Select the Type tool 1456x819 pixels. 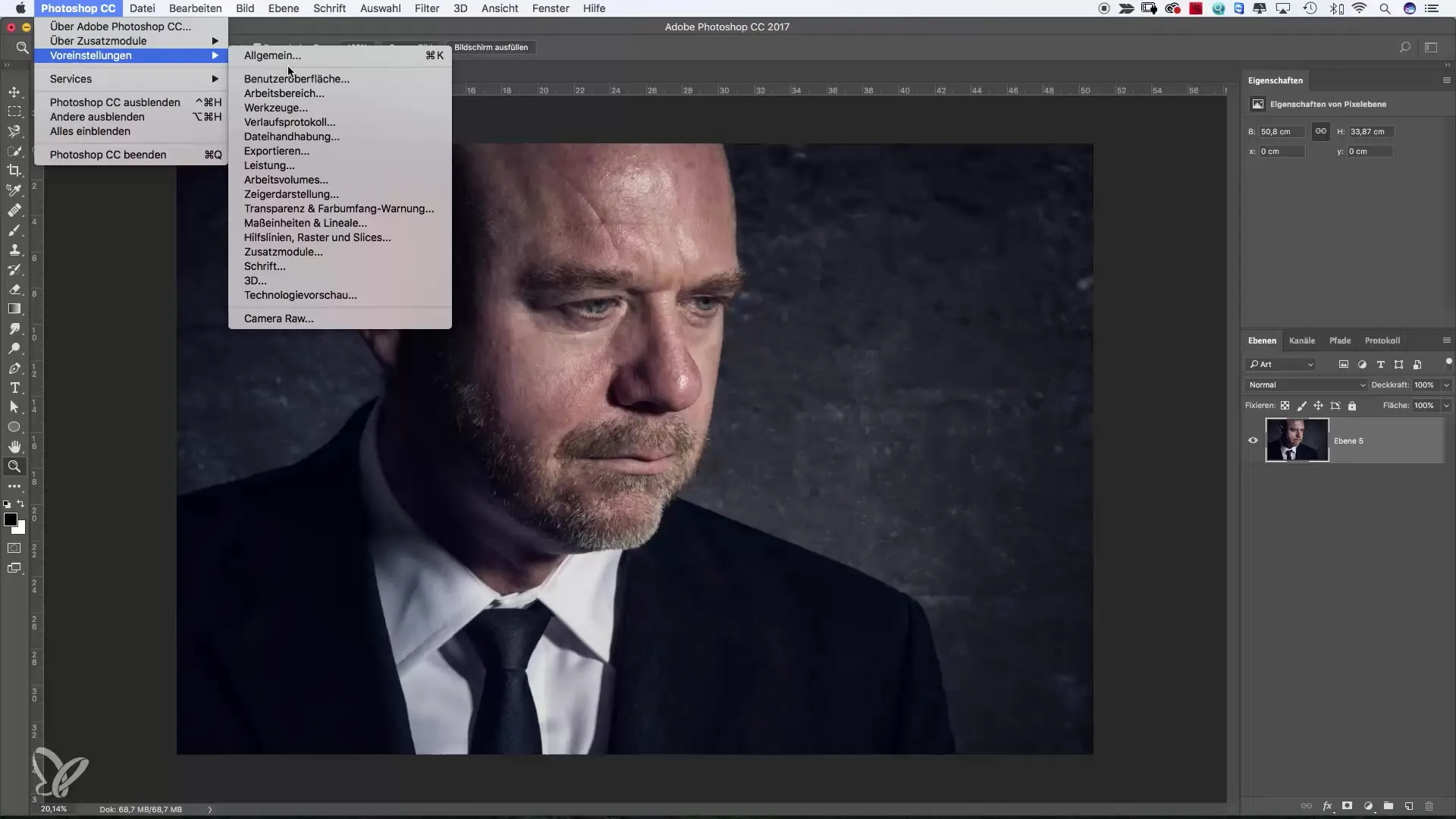[14, 388]
